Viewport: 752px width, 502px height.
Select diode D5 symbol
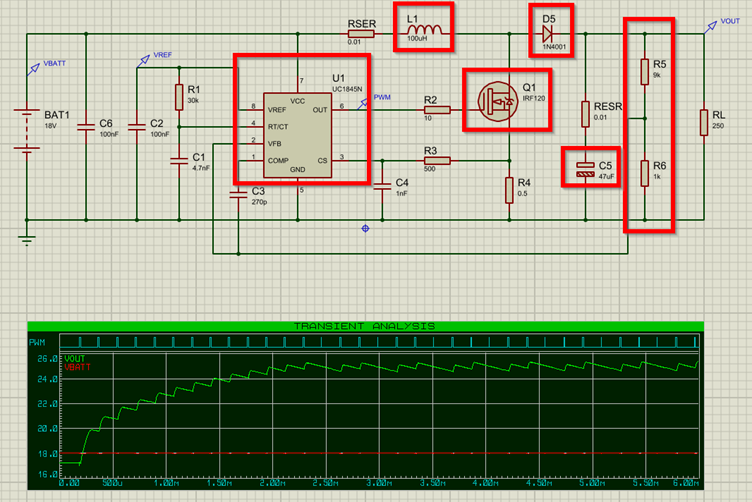(547, 34)
